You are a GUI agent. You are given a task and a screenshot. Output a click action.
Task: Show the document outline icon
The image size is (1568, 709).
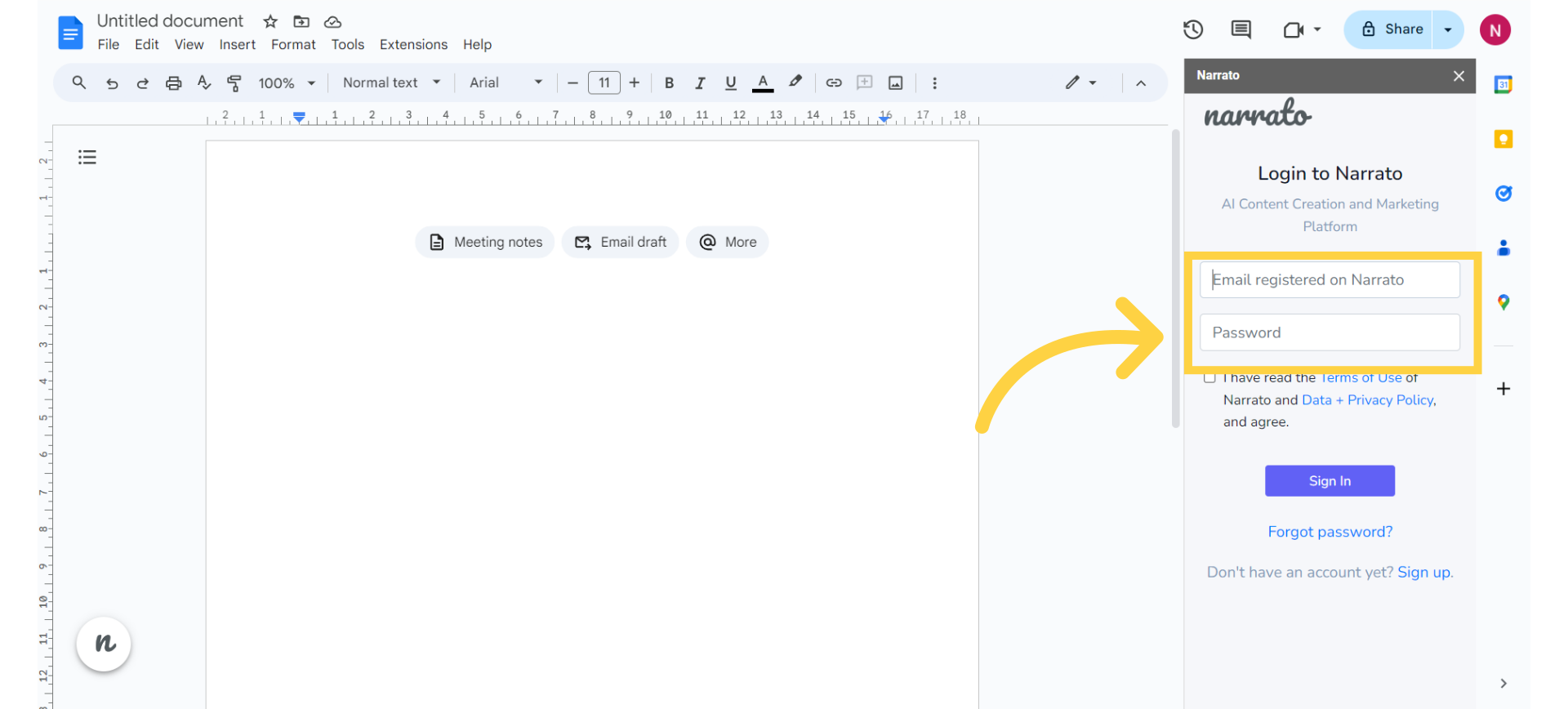[x=87, y=157]
